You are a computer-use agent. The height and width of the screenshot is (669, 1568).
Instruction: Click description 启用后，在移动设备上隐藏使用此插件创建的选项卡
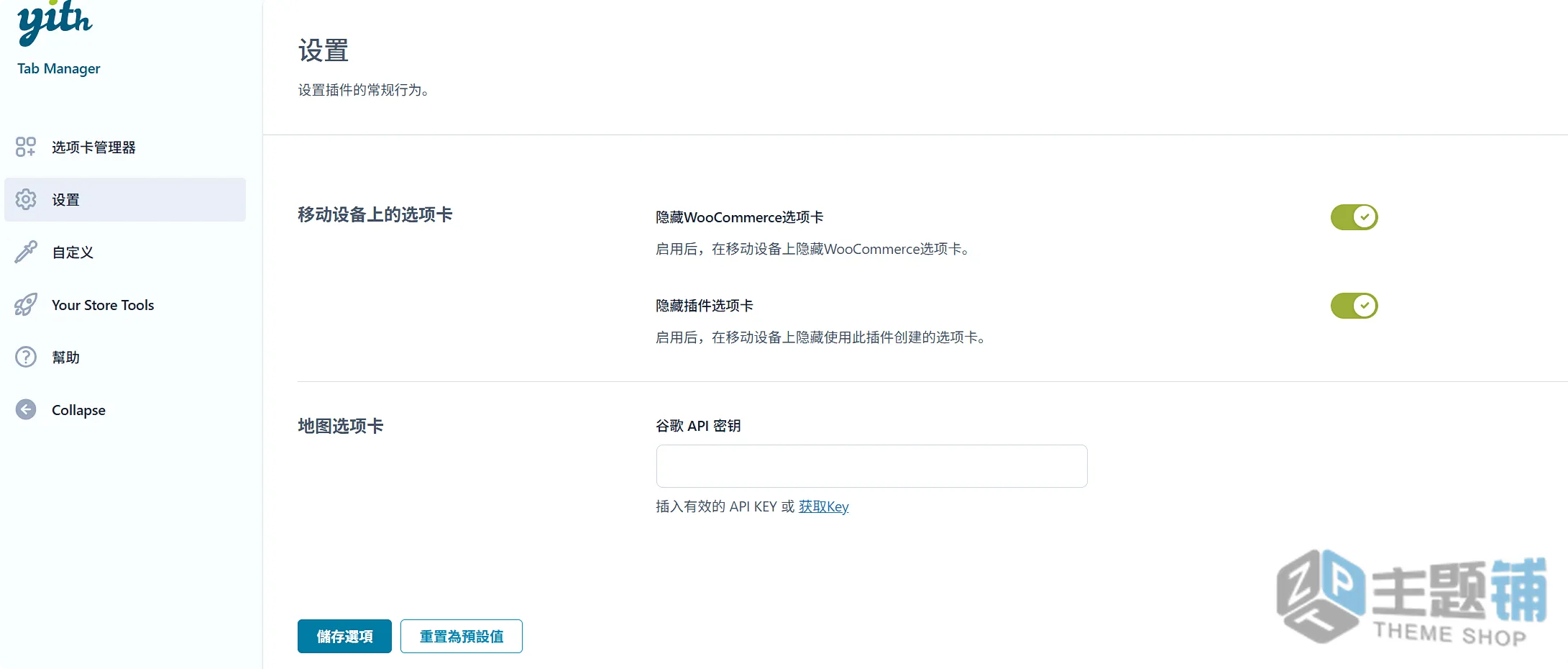pyautogui.click(x=821, y=337)
